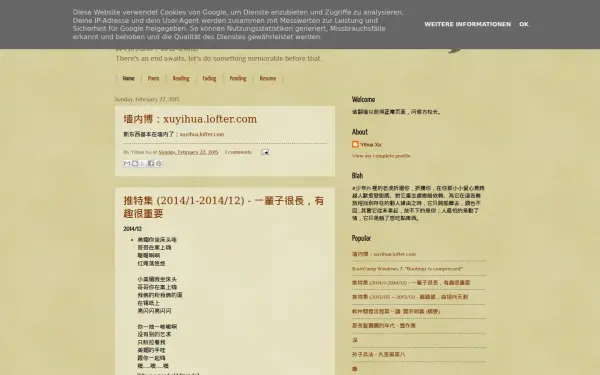This screenshot has width=600, height=375.
Task: Accept cookies with the OK button
Action: pos(524,24)
